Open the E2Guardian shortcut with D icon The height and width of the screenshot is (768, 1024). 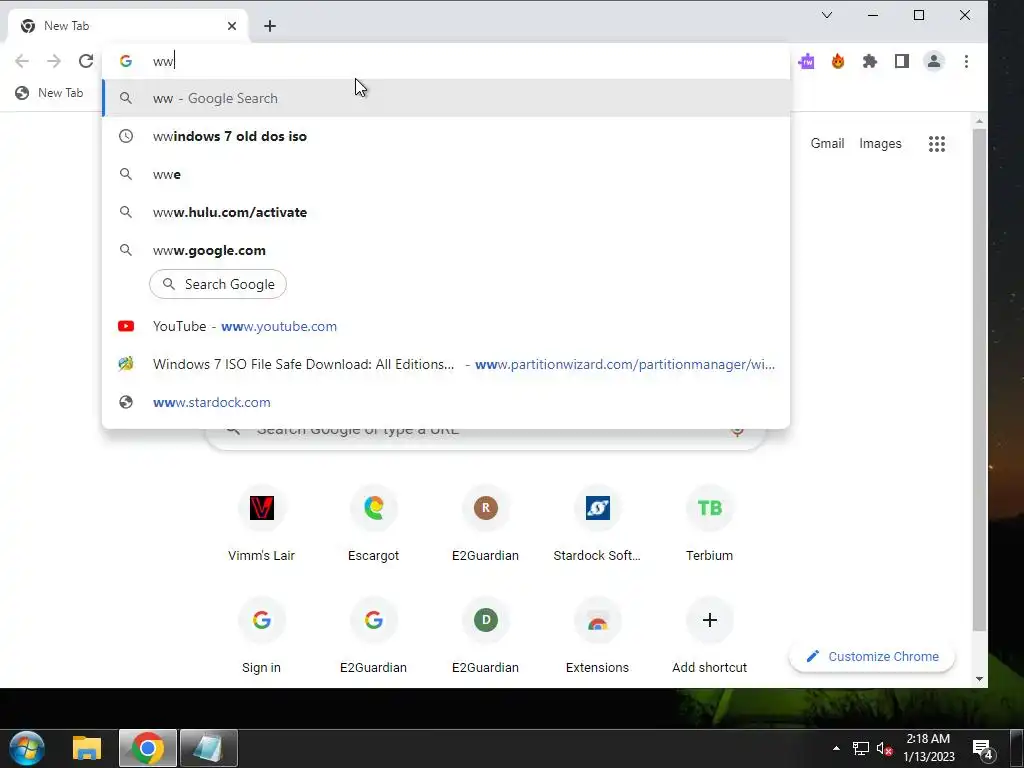point(485,637)
